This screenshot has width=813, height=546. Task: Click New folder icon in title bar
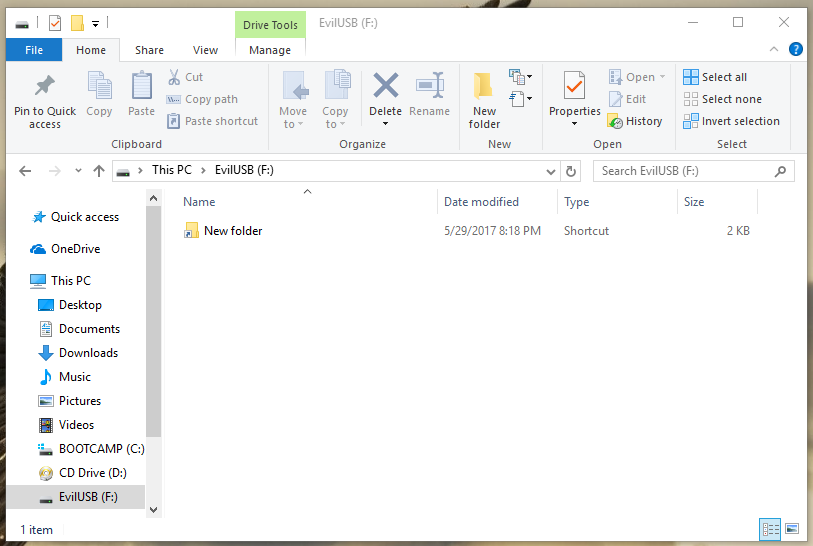[77, 23]
